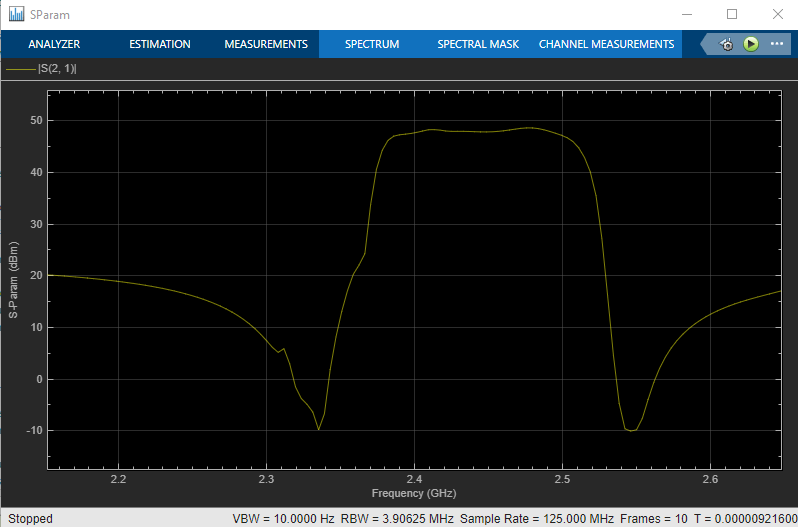Click the Frequency (GHz) axis label
Image resolution: width=798 pixels, height=527 pixels.
point(412,493)
